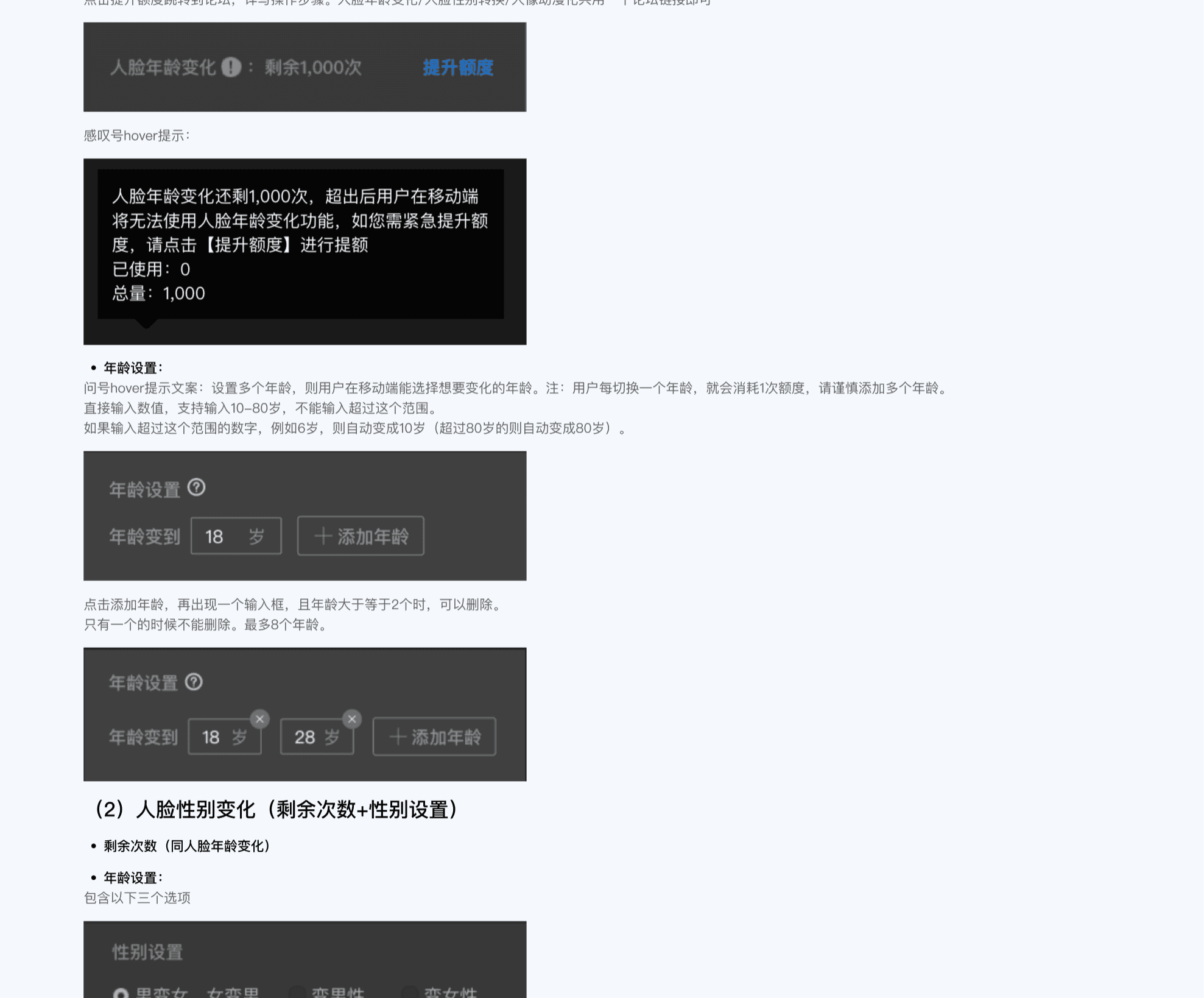Click the question mark icon in the single-age 年龄设置 panel

(196, 488)
